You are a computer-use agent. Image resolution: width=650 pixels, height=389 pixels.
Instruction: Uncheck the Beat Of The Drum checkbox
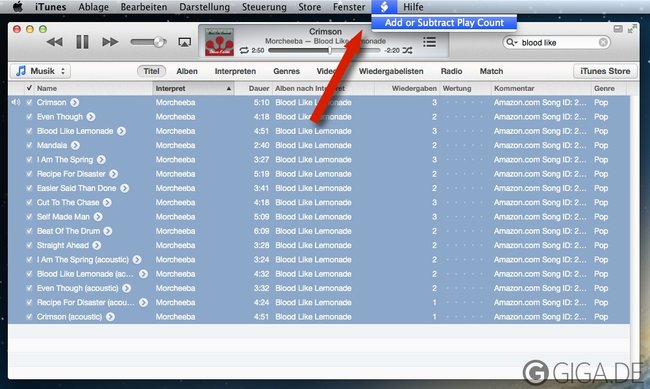click(29, 231)
